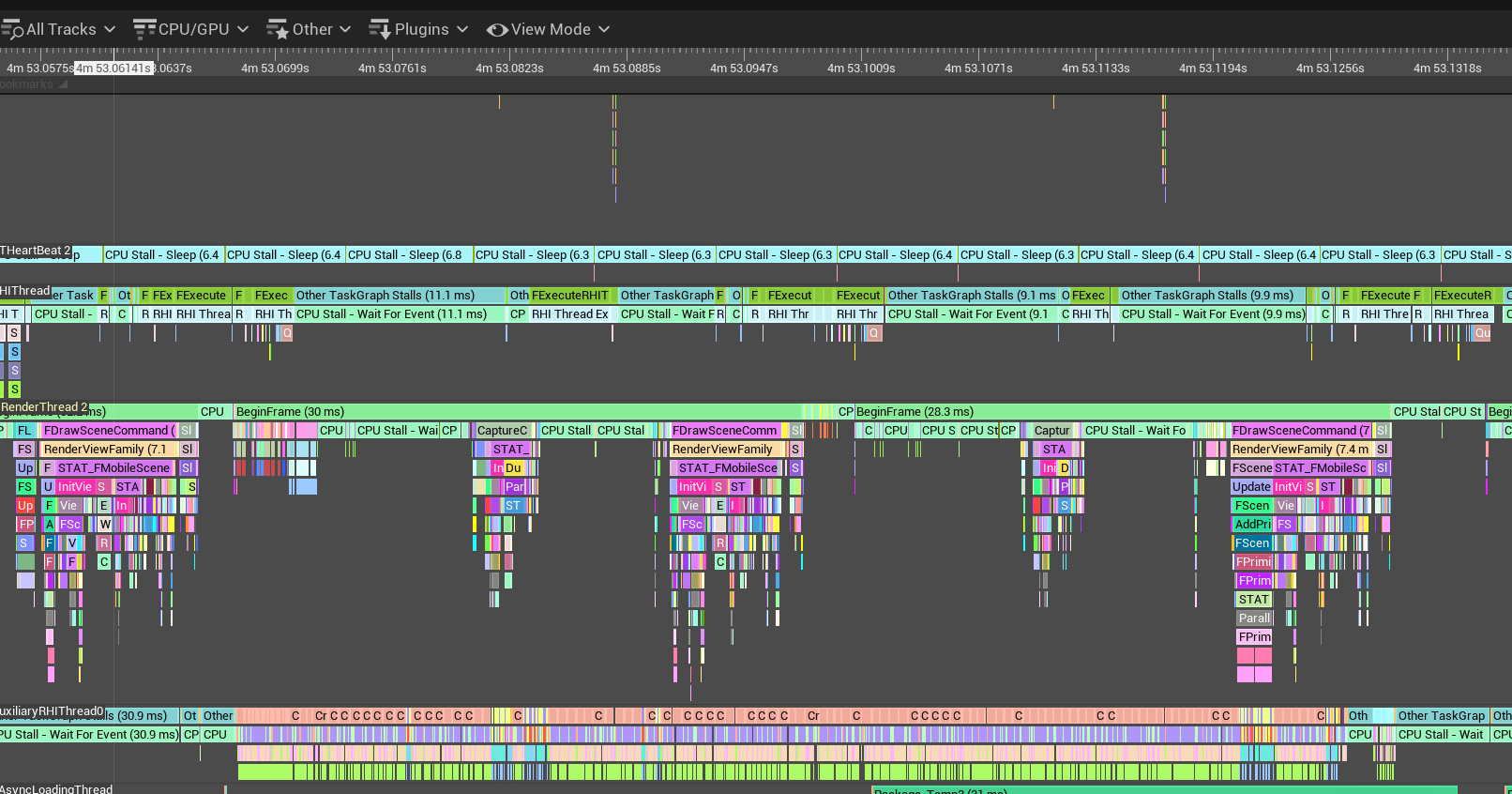Expand the CPU/GPU dropdown chevron
The image size is (1512, 794).
pyautogui.click(x=243, y=29)
